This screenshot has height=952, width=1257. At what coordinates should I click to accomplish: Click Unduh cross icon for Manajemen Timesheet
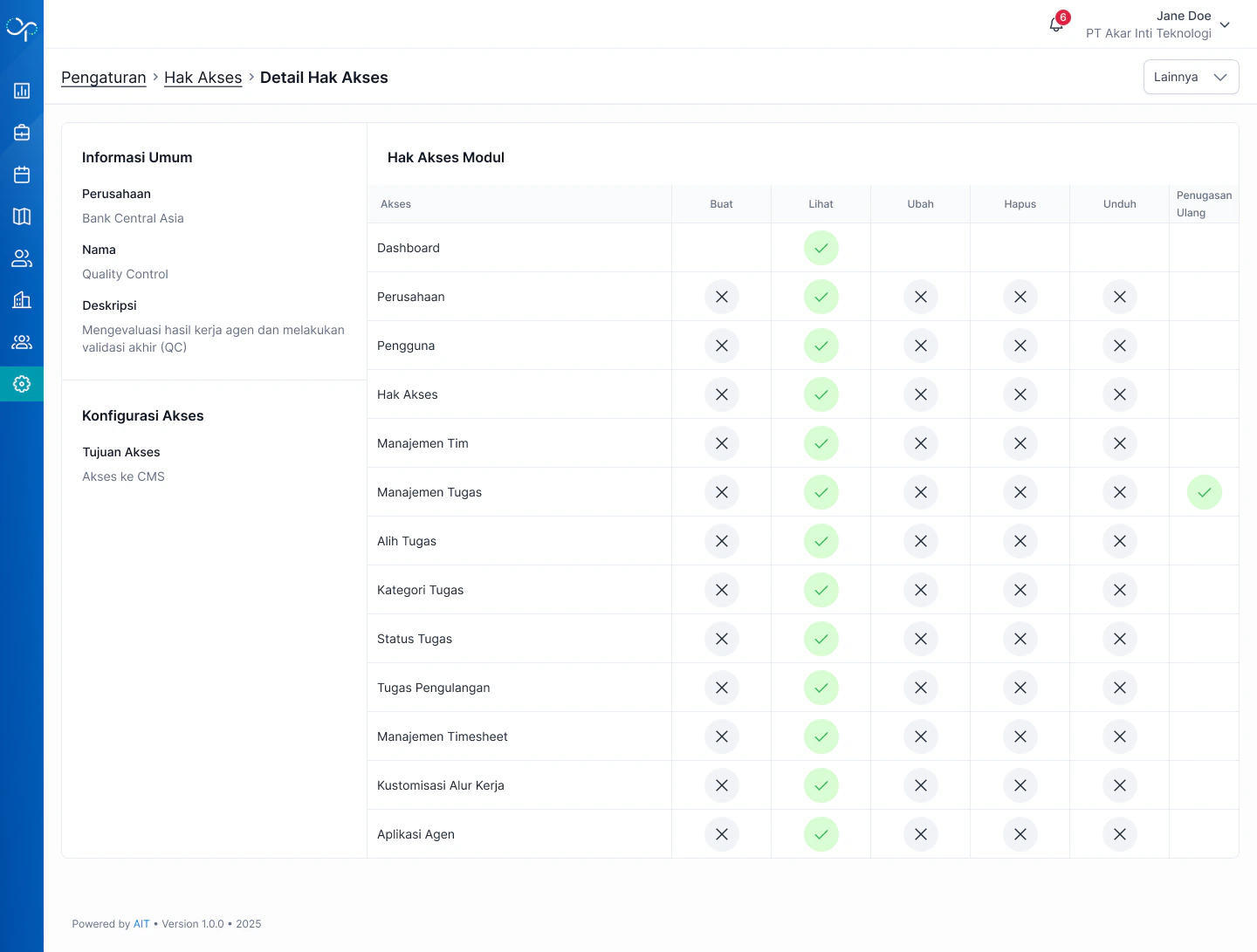tap(1120, 736)
